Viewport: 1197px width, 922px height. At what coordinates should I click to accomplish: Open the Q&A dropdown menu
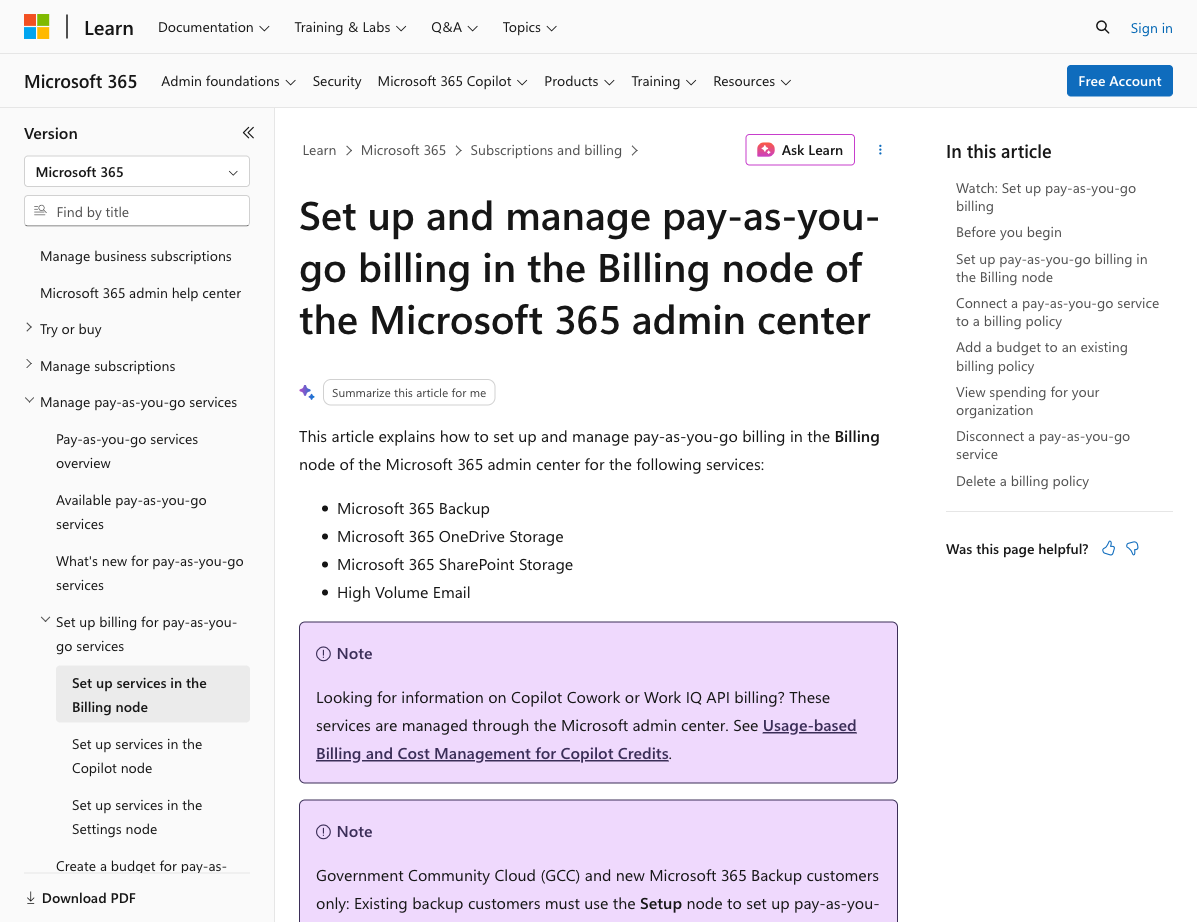pos(454,27)
